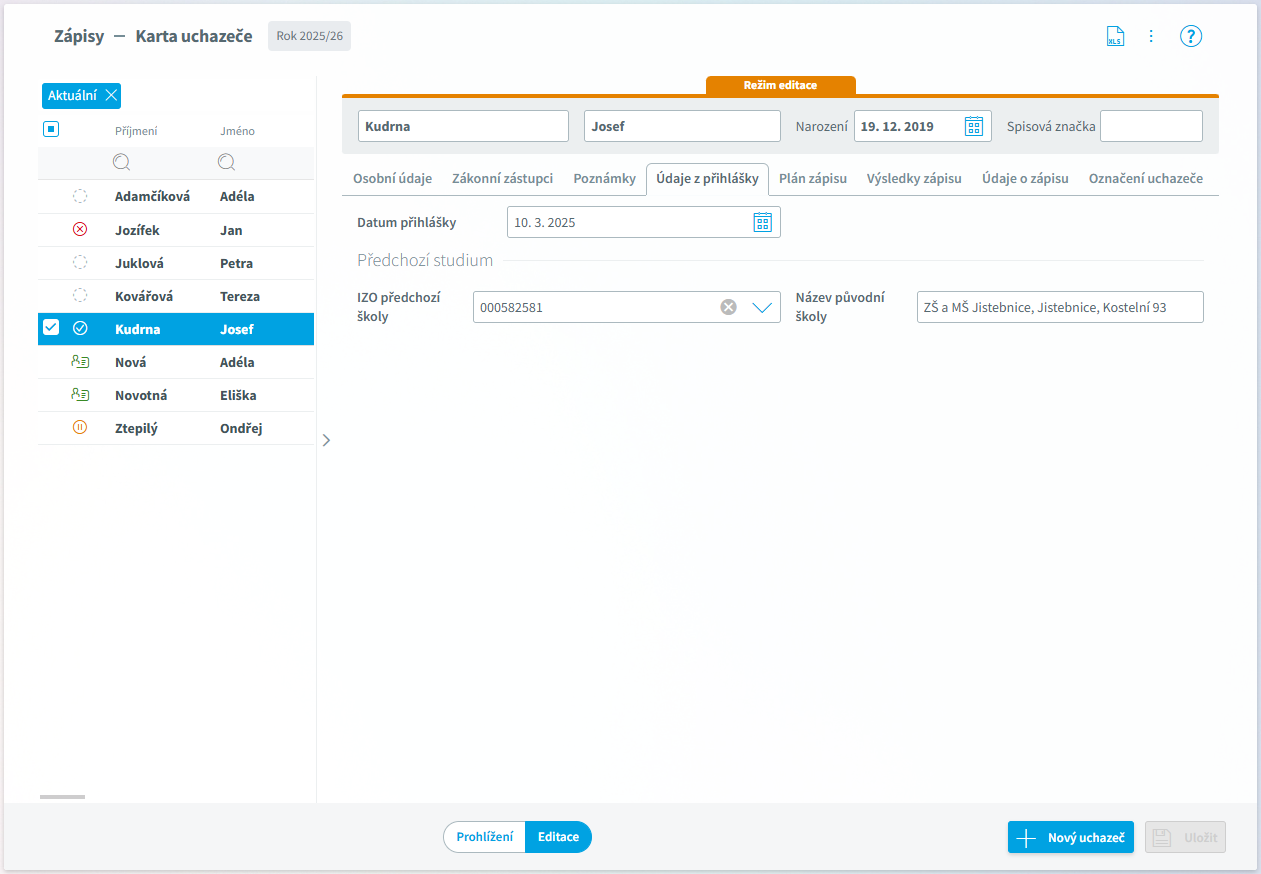Click search icon in Příjmení column filter
The height and width of the screenshot is (874, 1261).
pyautogui.click(x=122, y=162)
